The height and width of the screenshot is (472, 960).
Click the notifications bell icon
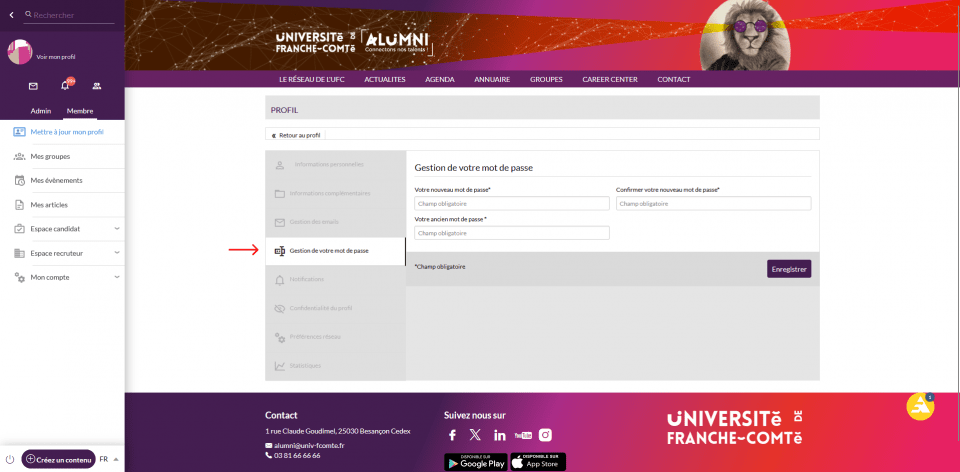point(65,86)
